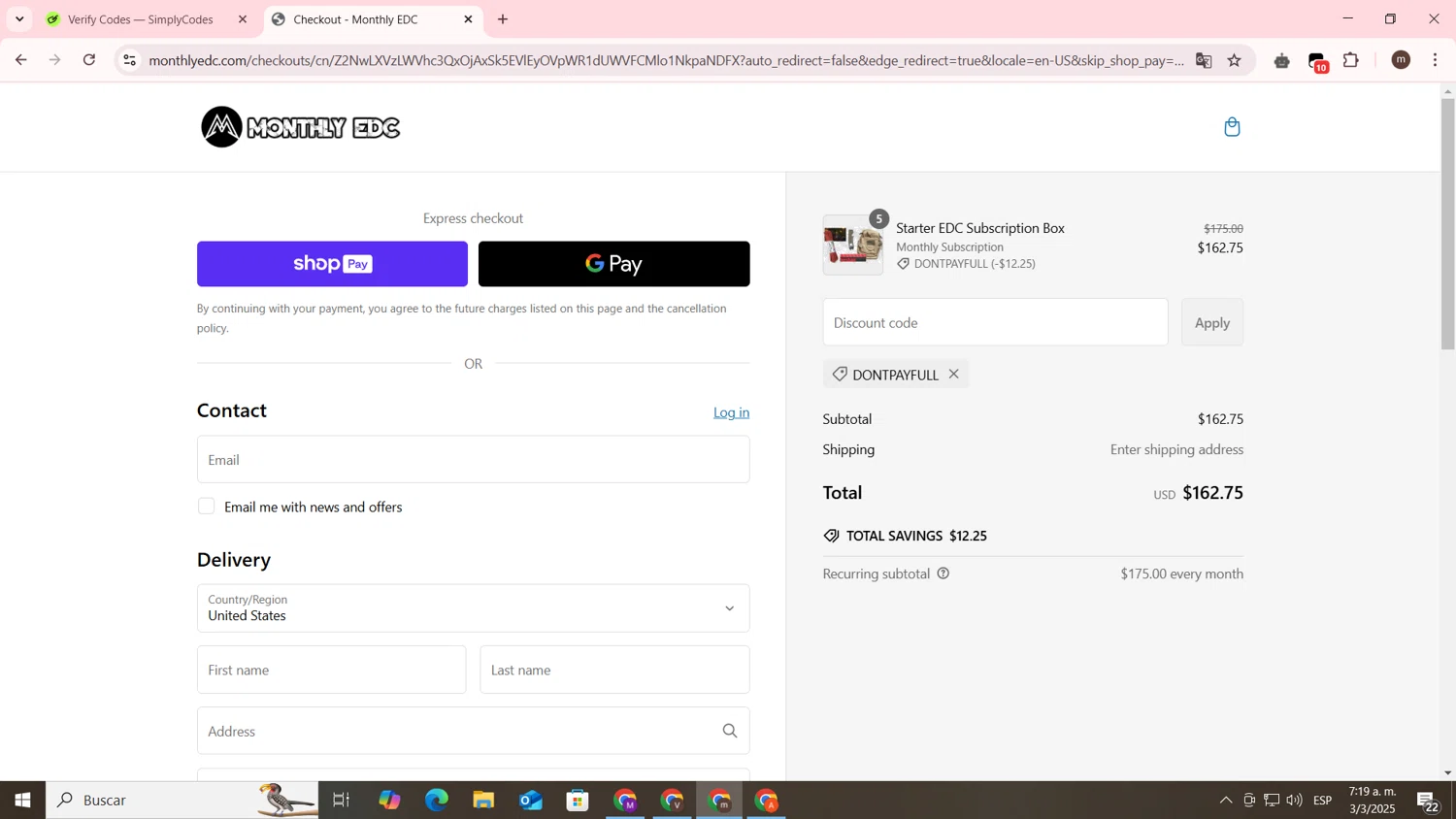1456x819 pixels.
Task: Click the Monthly EDC logo
Action: (x=300, y=127)
